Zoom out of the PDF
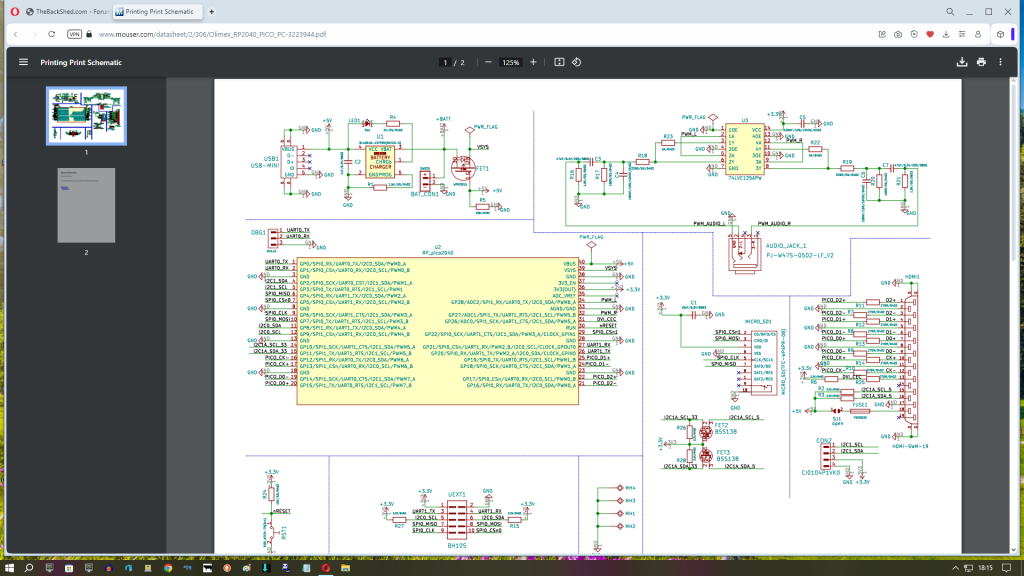The height and width of the screenshot is (576, 1024). (x=488, y=62)
